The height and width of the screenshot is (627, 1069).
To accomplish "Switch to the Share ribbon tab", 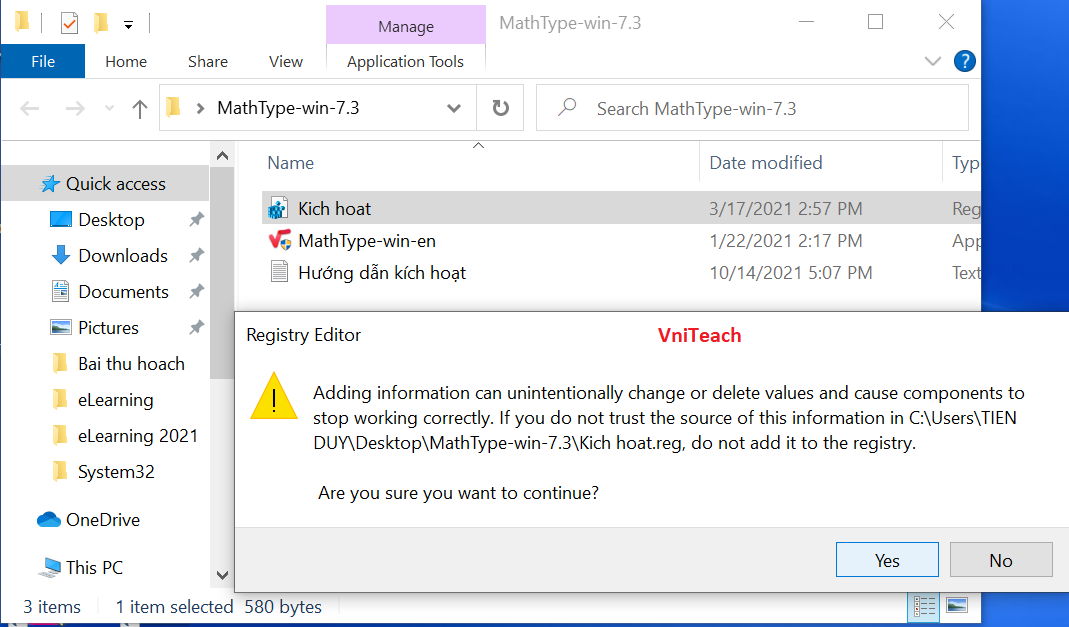I will pyautogui.click(x=208, y=61).
